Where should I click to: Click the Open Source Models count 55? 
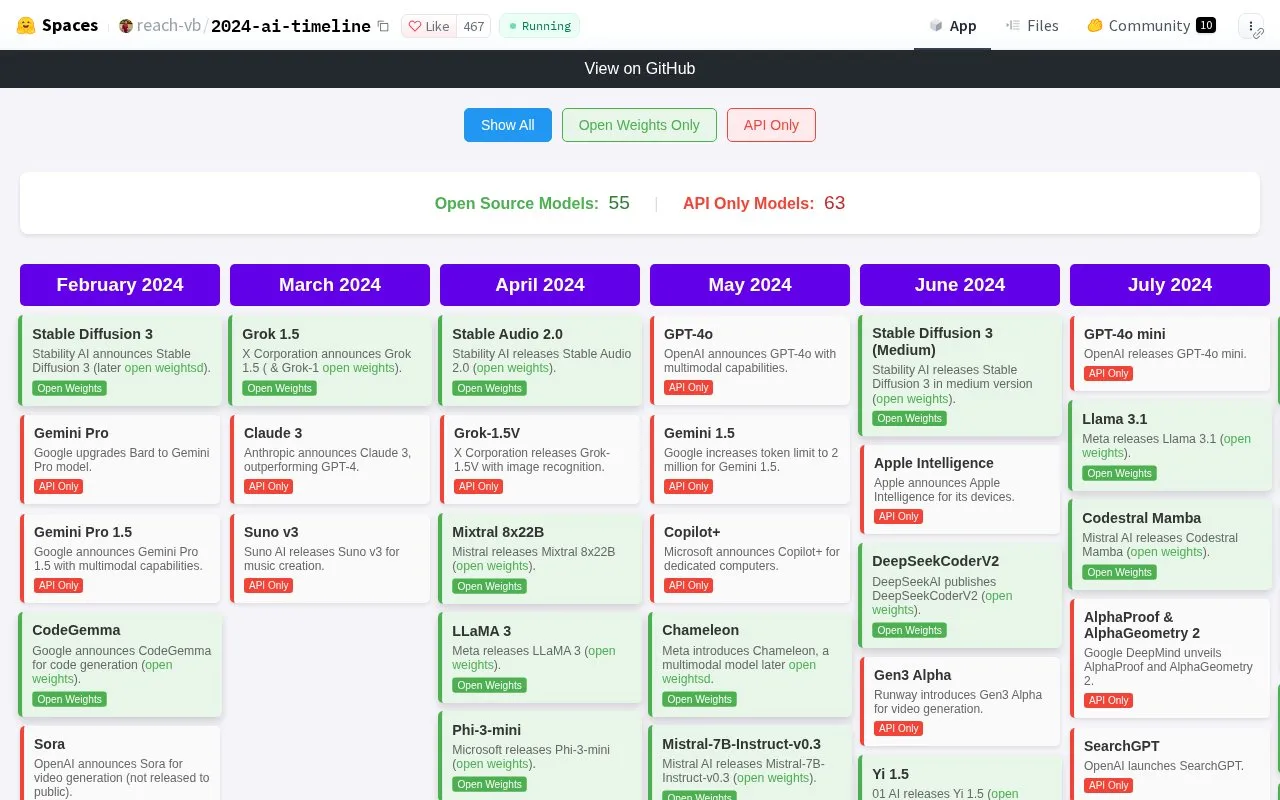pyautogui.click(x=619, y=203)
